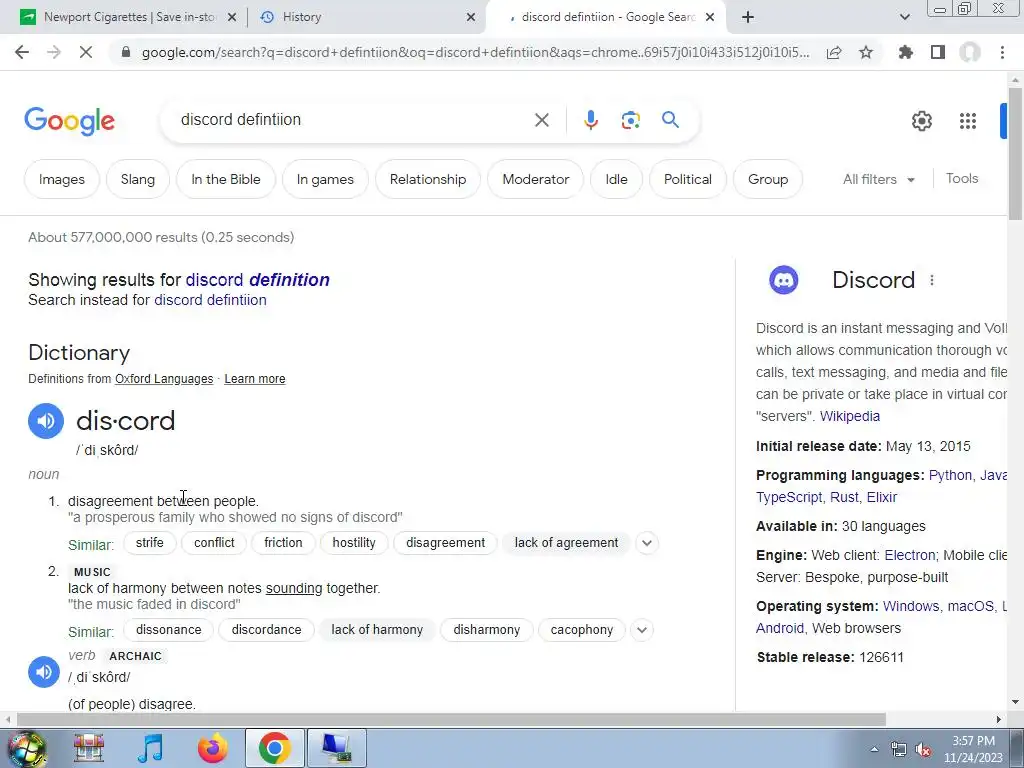Select the In games filter chip

[x=325, y=180]
